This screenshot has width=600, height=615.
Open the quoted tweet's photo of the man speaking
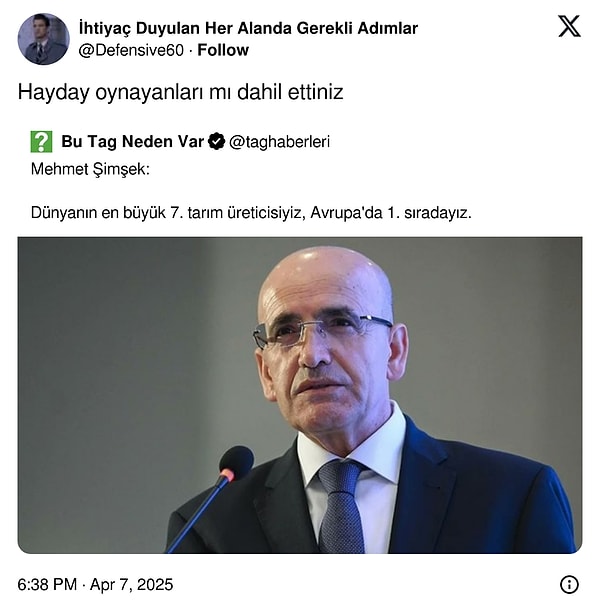click(300, 395)
